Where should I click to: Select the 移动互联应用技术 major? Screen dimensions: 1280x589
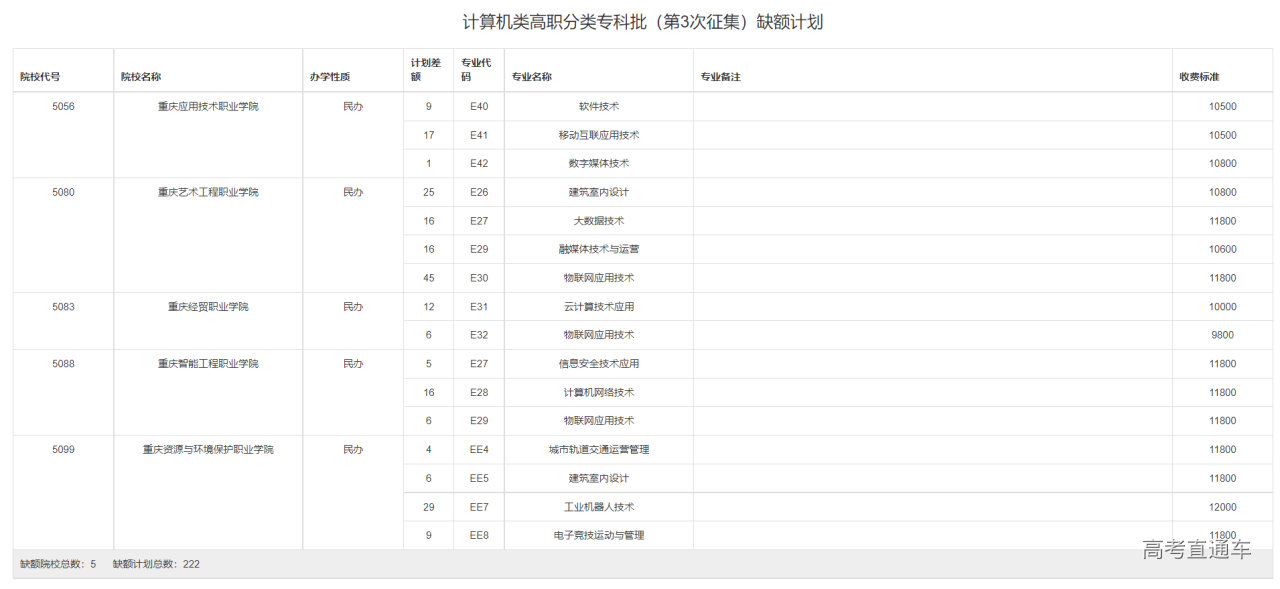pos(598,135)
